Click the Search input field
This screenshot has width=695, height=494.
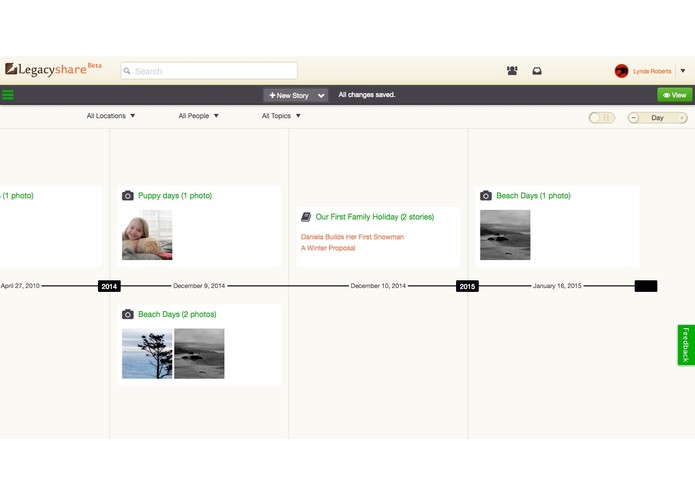pyautogui.click(x=209, y=71)
